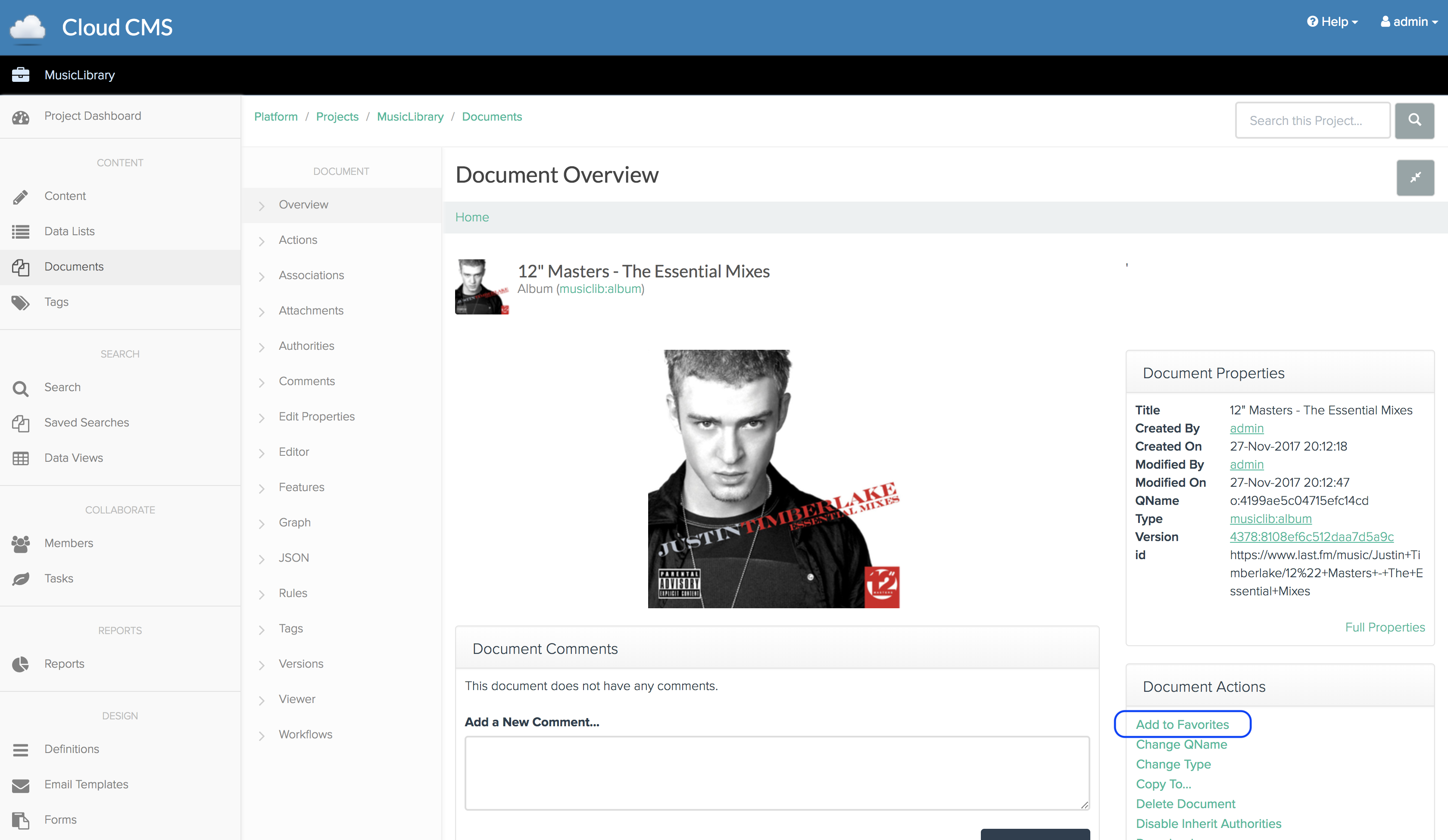
Task: Expand the Associations chevron
Action: pyautogui.click(x=262, y=277)
